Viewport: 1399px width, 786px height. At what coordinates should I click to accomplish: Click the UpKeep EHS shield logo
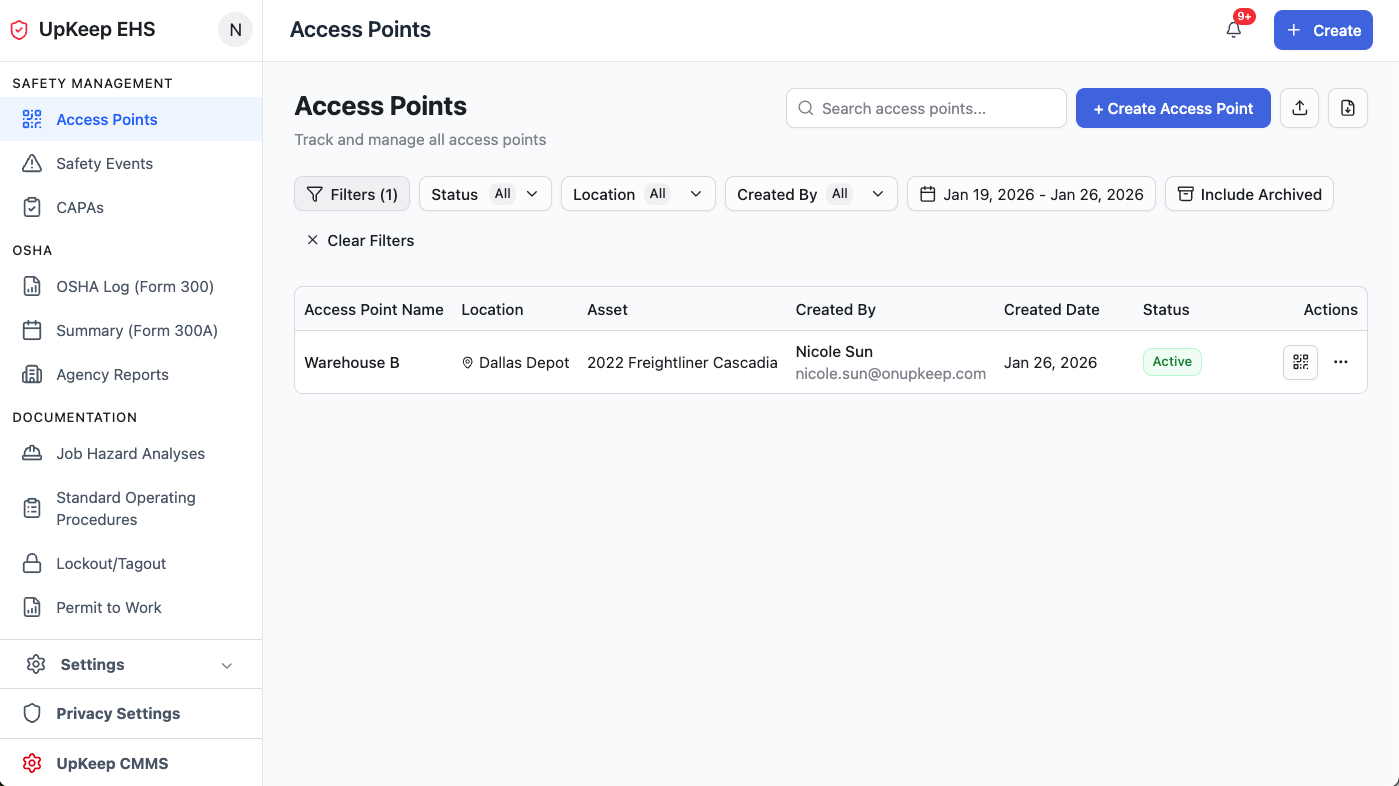(19, 30)
